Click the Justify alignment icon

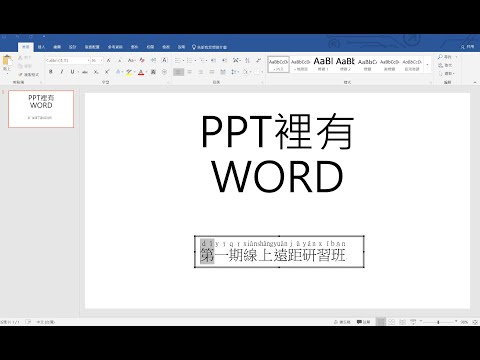[212, 72]
